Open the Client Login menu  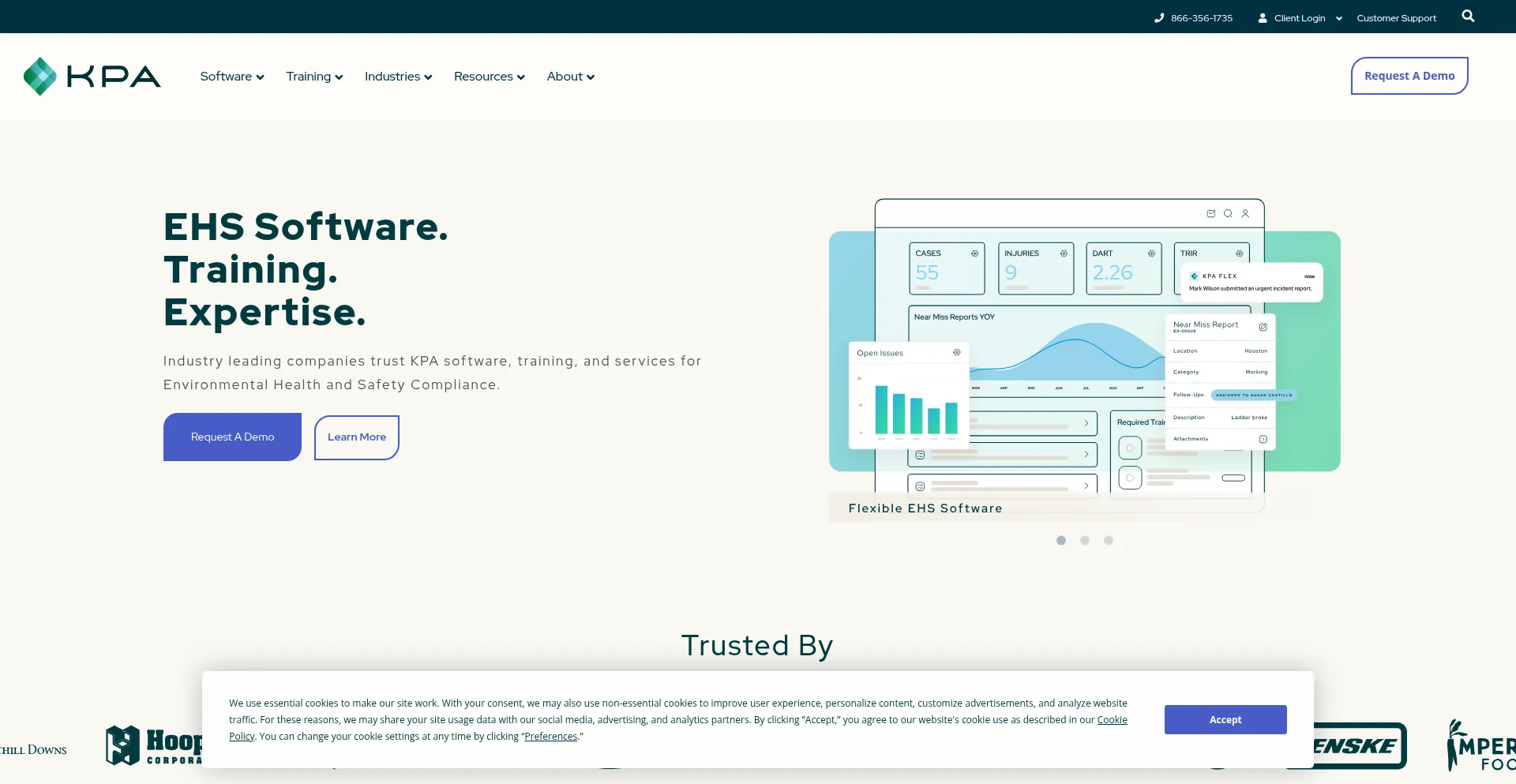click(x=1300, y=17)
